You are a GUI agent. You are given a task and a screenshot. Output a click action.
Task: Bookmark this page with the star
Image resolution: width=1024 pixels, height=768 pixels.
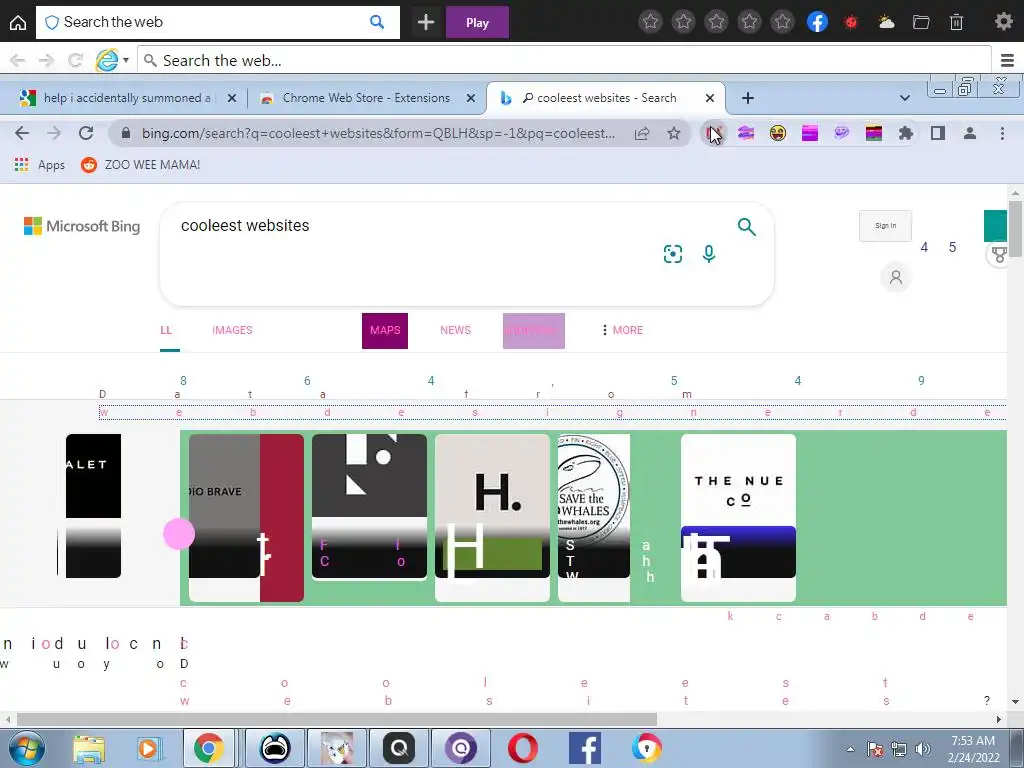click(674, 133)
